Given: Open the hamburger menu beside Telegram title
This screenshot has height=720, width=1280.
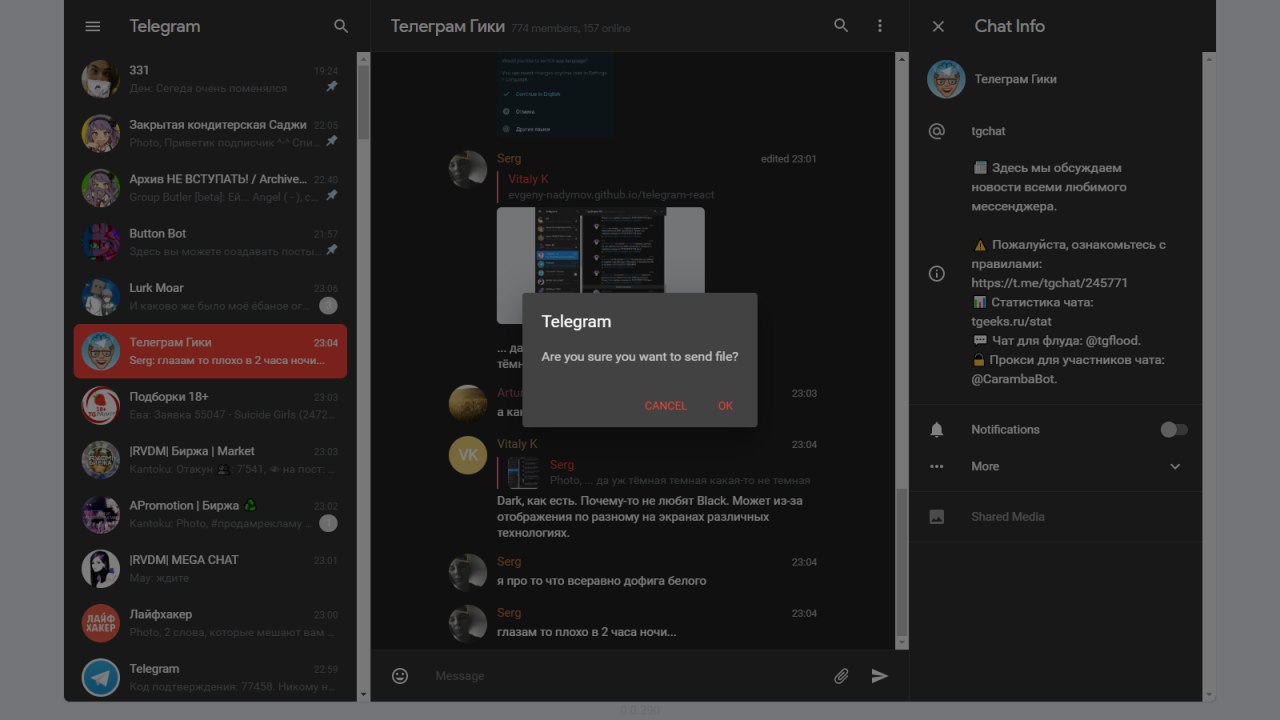Looking at the screenshot, I should (93, 27).
